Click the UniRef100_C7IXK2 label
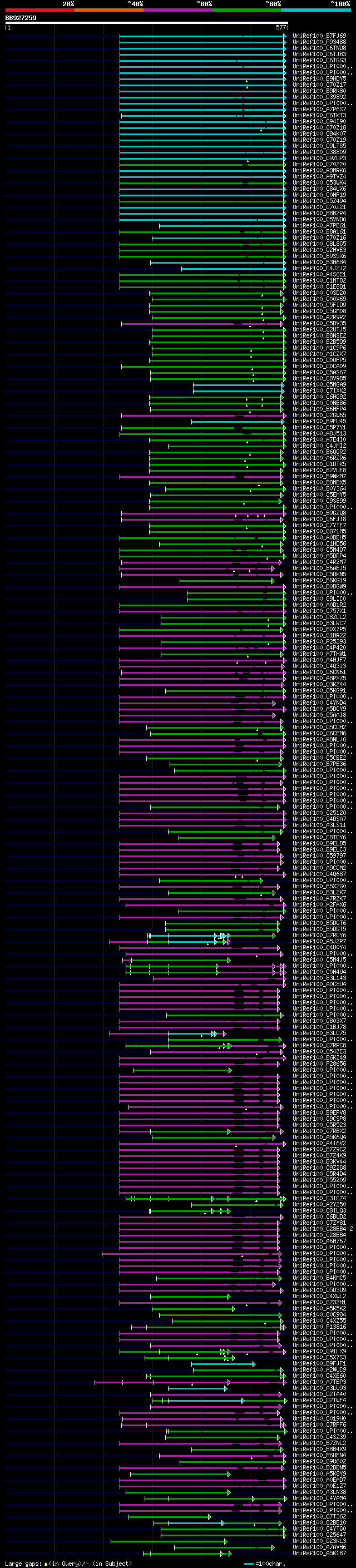The image size is (356, 1568). point(319,391)
